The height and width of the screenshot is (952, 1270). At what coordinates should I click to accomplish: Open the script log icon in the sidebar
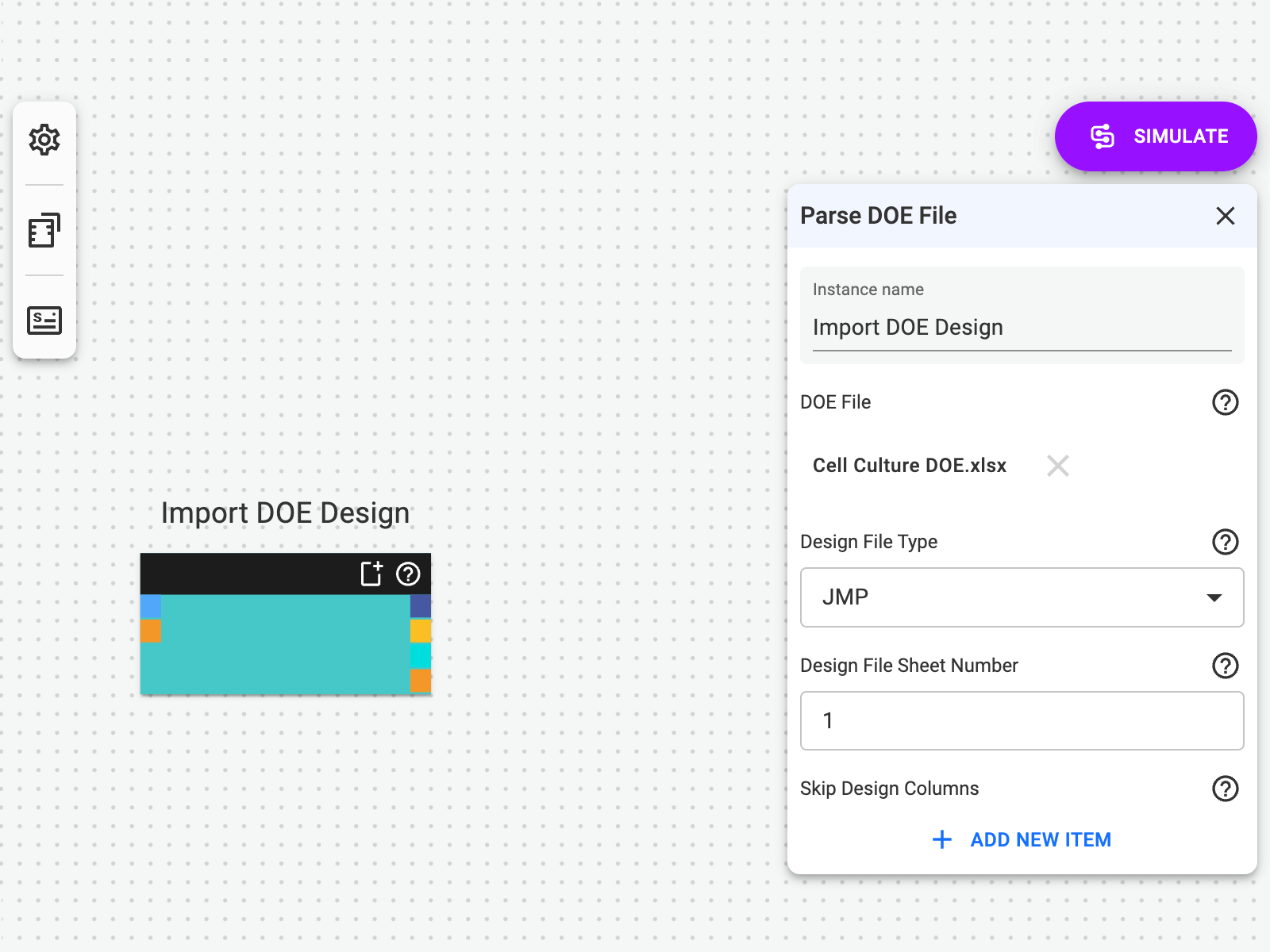[x=44, y=320]
